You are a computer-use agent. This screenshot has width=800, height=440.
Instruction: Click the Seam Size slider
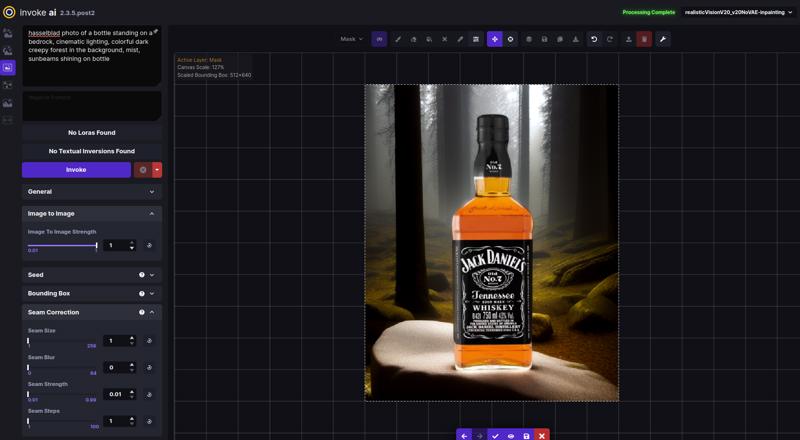click(x=62, y=341)
